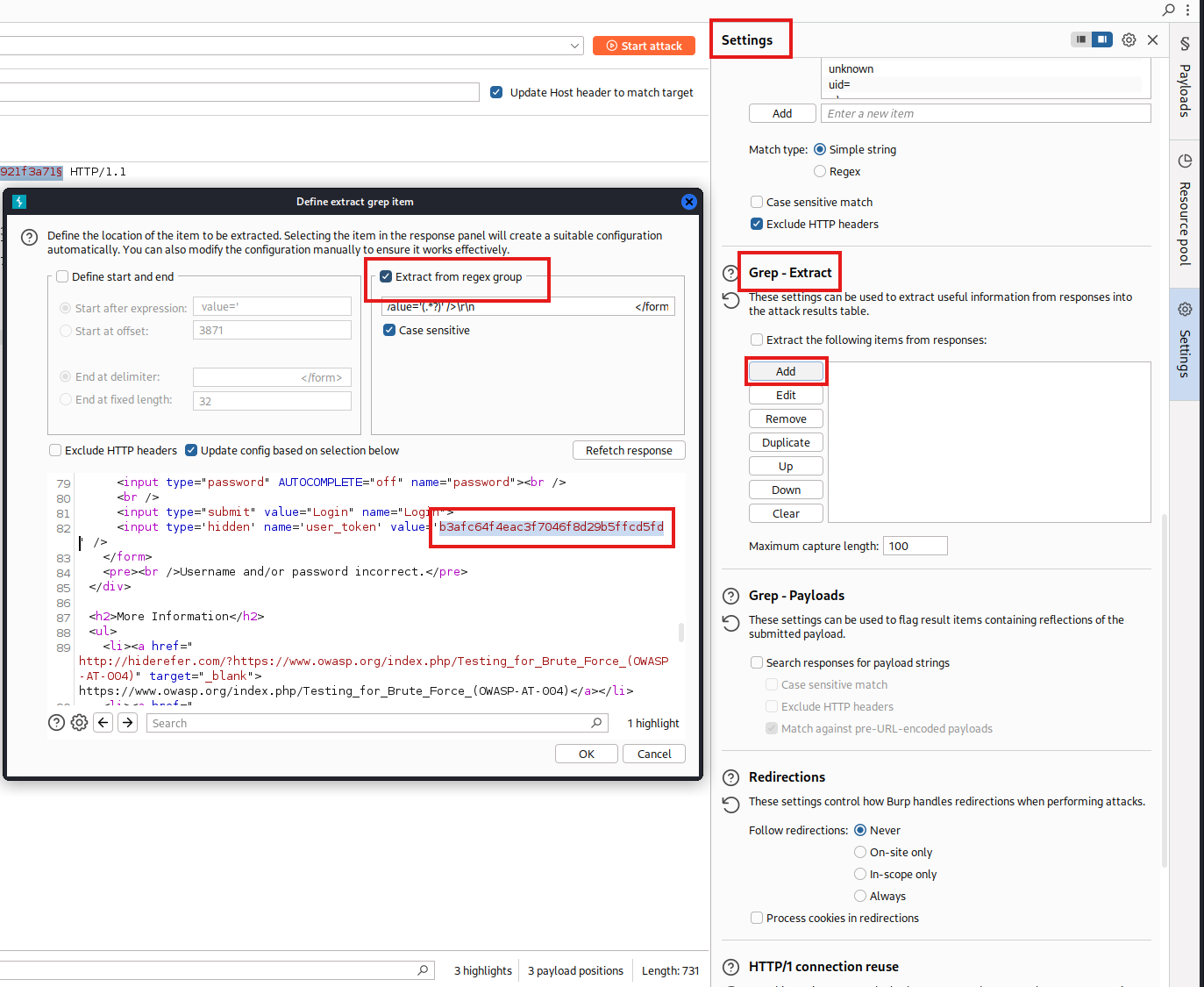
Task: Open help for Grep - Extract section
Action: (730, 273)
